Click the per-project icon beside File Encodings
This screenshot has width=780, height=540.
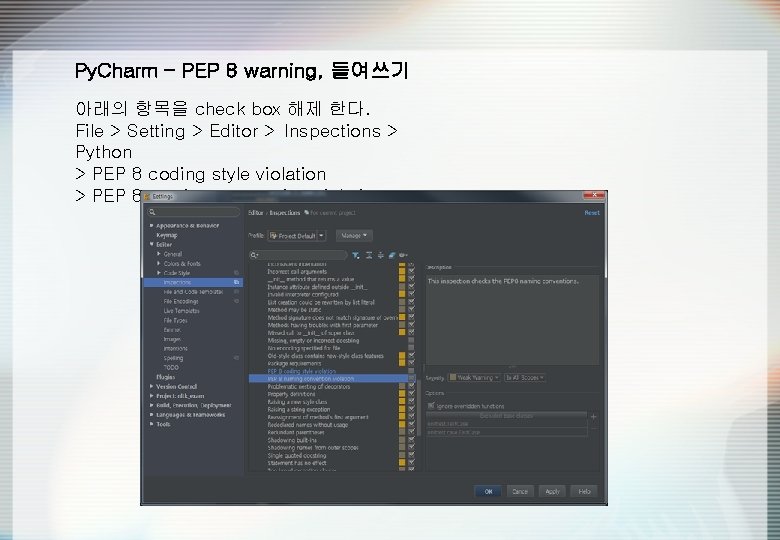tap(236, 301)
